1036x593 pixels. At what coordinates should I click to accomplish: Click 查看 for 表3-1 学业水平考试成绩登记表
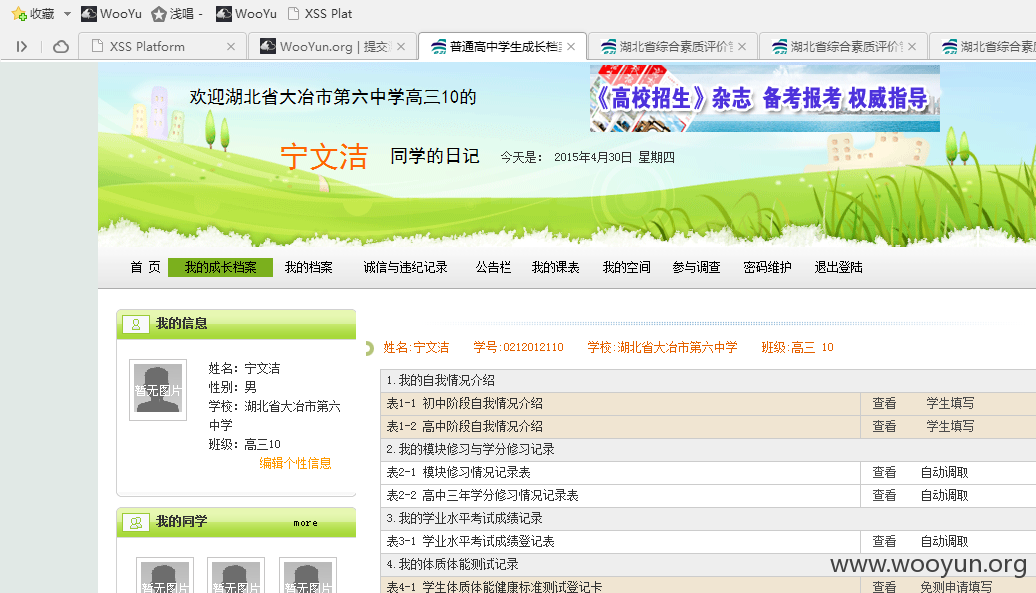tap(884, 541)
